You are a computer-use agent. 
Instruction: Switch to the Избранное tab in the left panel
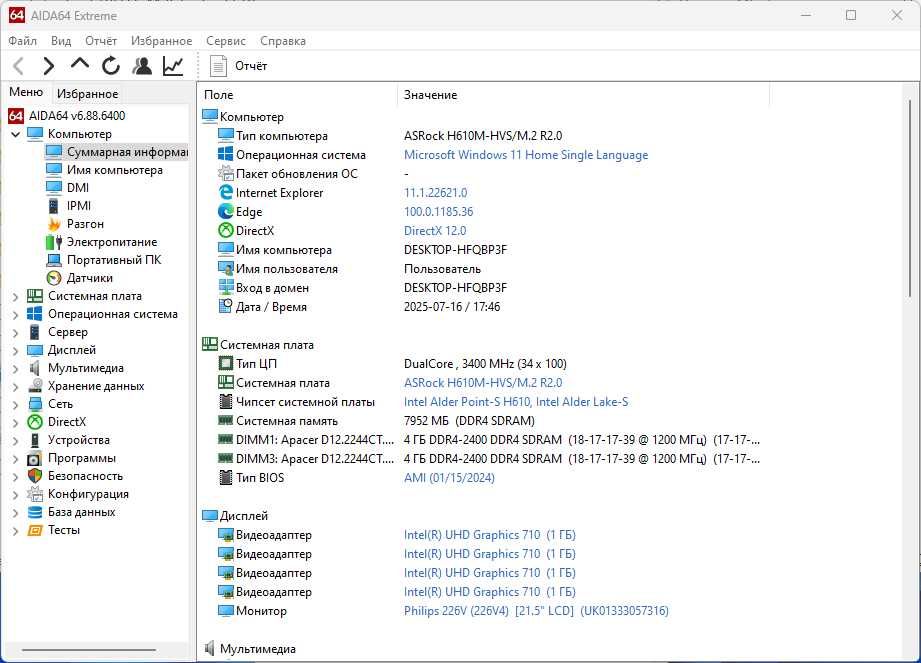88,94
